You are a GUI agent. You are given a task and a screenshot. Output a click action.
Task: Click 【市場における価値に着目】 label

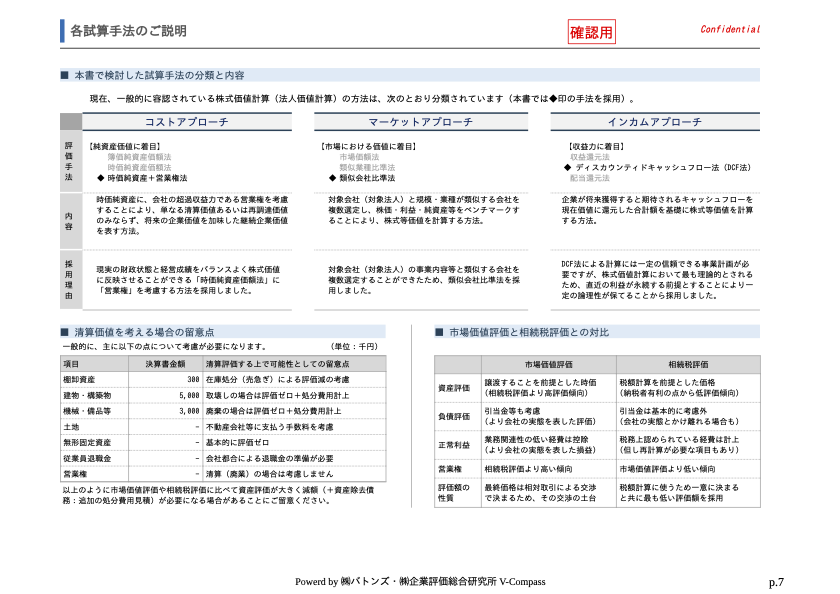tap(369, 146)
